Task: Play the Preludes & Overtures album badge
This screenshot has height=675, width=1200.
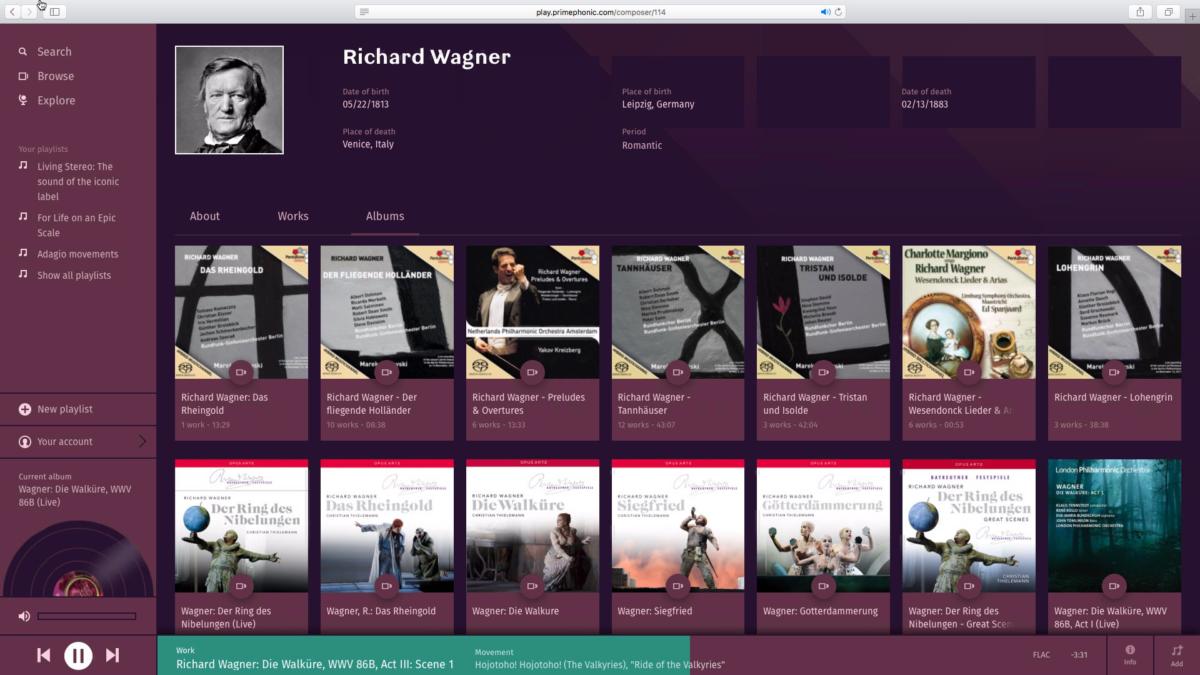Action: point(532,372)
